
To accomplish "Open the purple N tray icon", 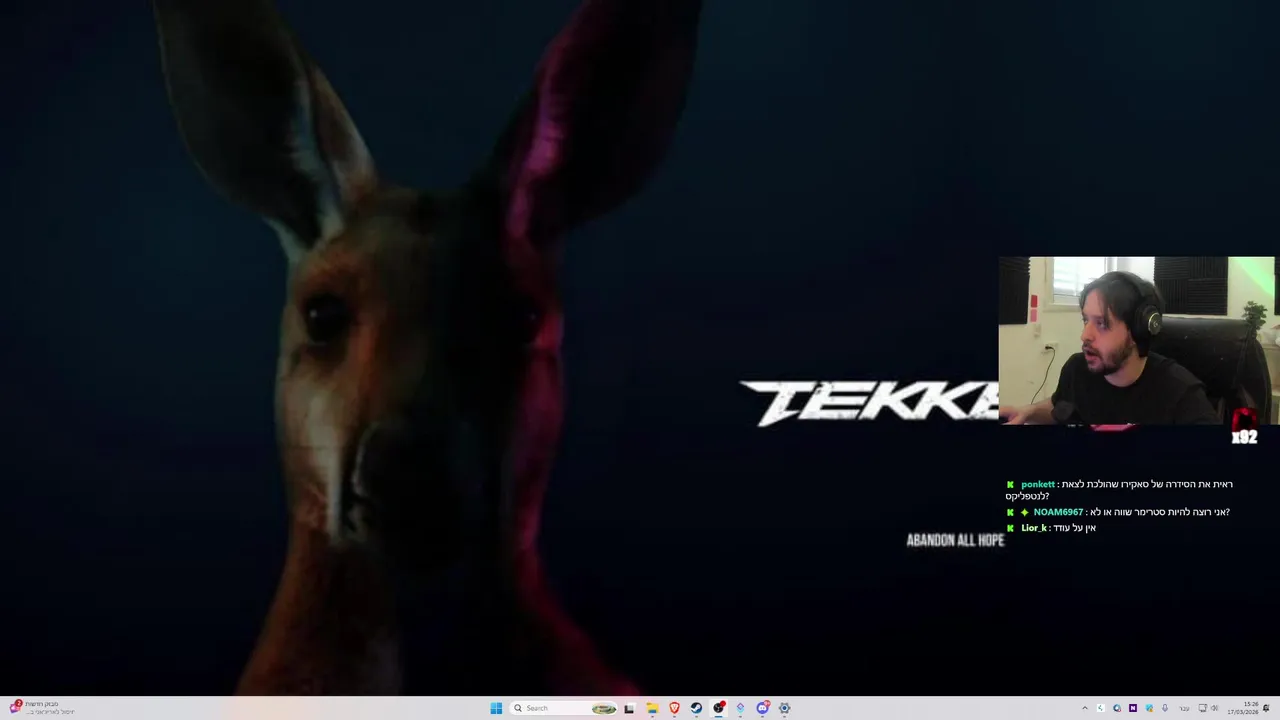I will coord(1133,708).
